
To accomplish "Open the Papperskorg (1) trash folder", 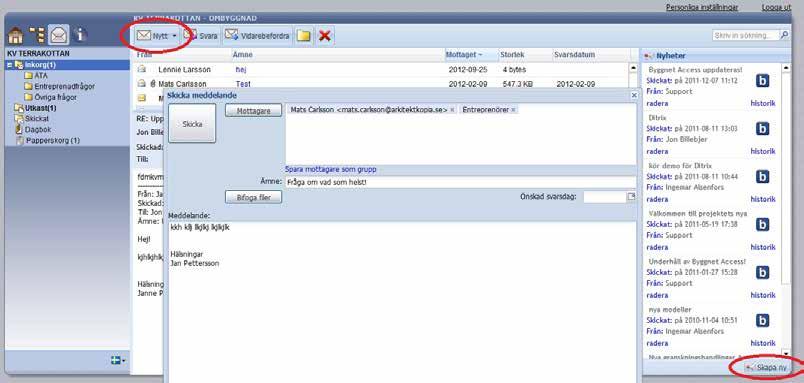I will click(x=53, y=140).
